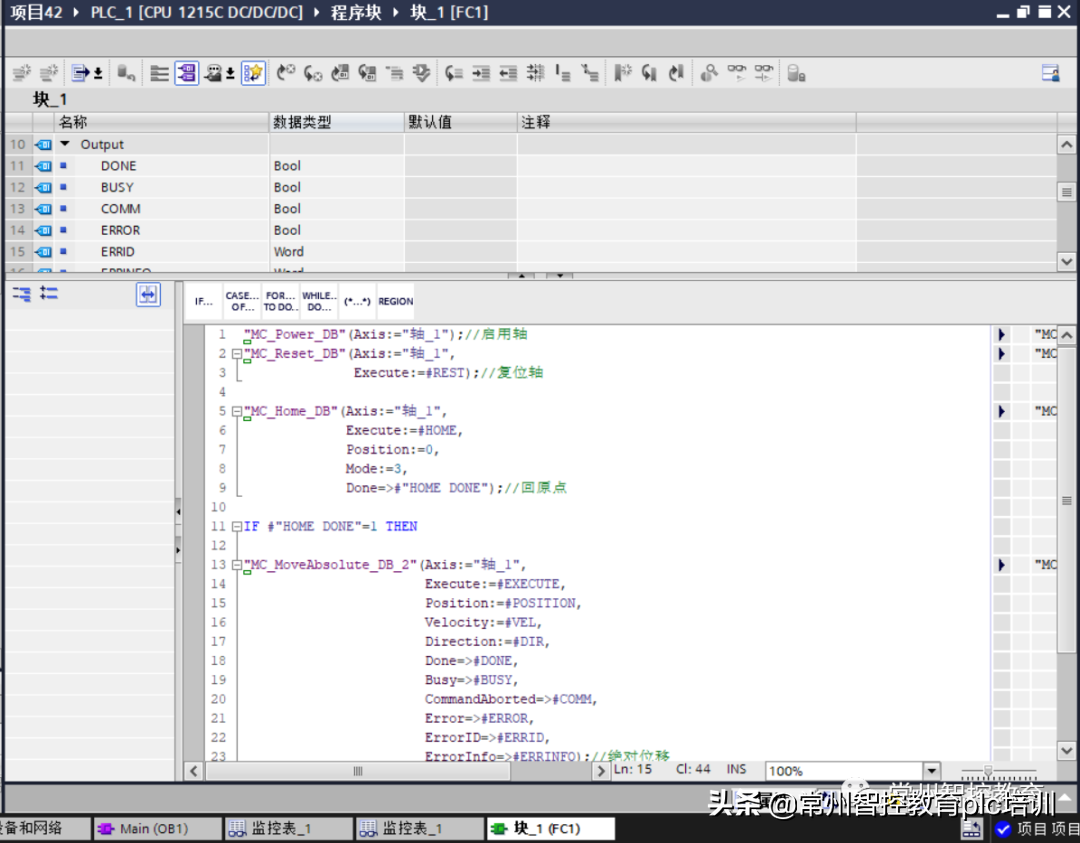Switch to the Main (OB1) tab
Screen dimensions: 1080x843
155,828
